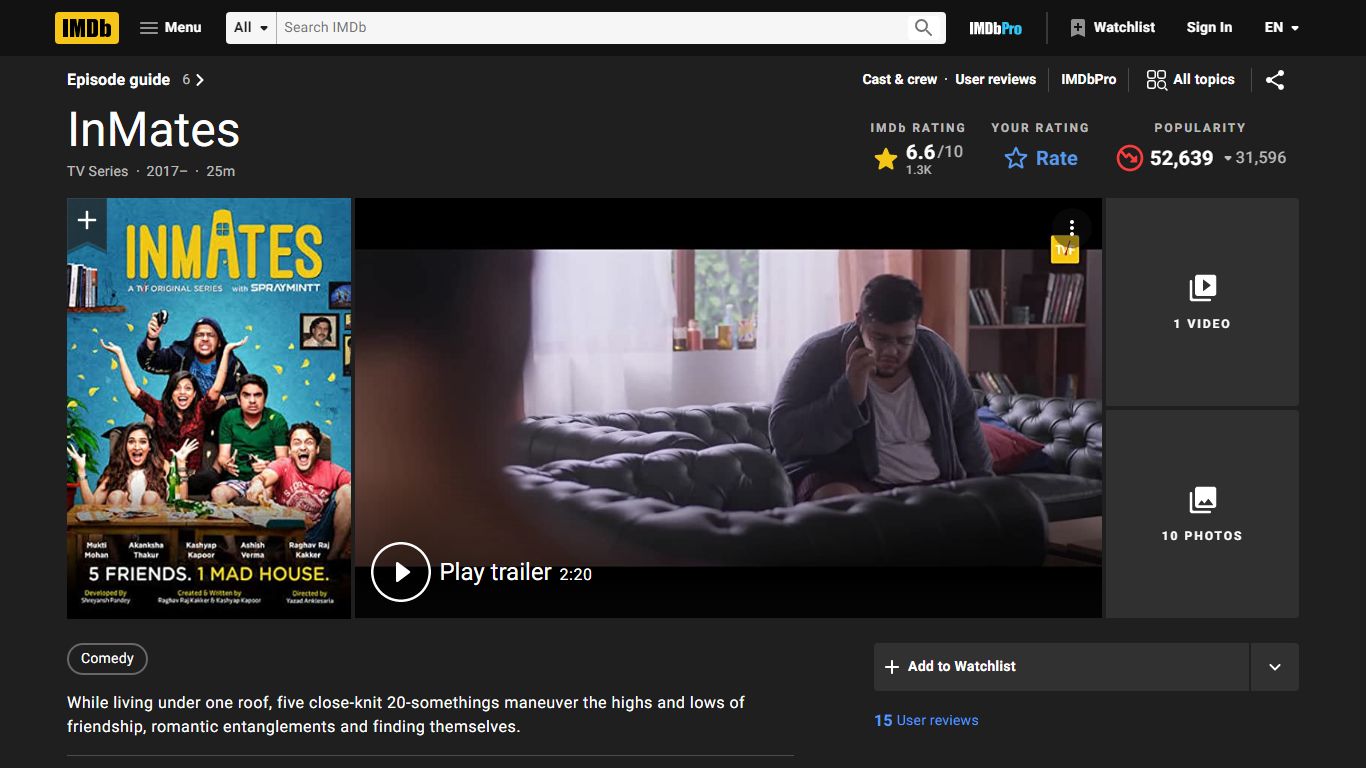Click Add to Watchlist button
The width and height of the screenshot is (1366, 768).
(x=1061, y=667)
